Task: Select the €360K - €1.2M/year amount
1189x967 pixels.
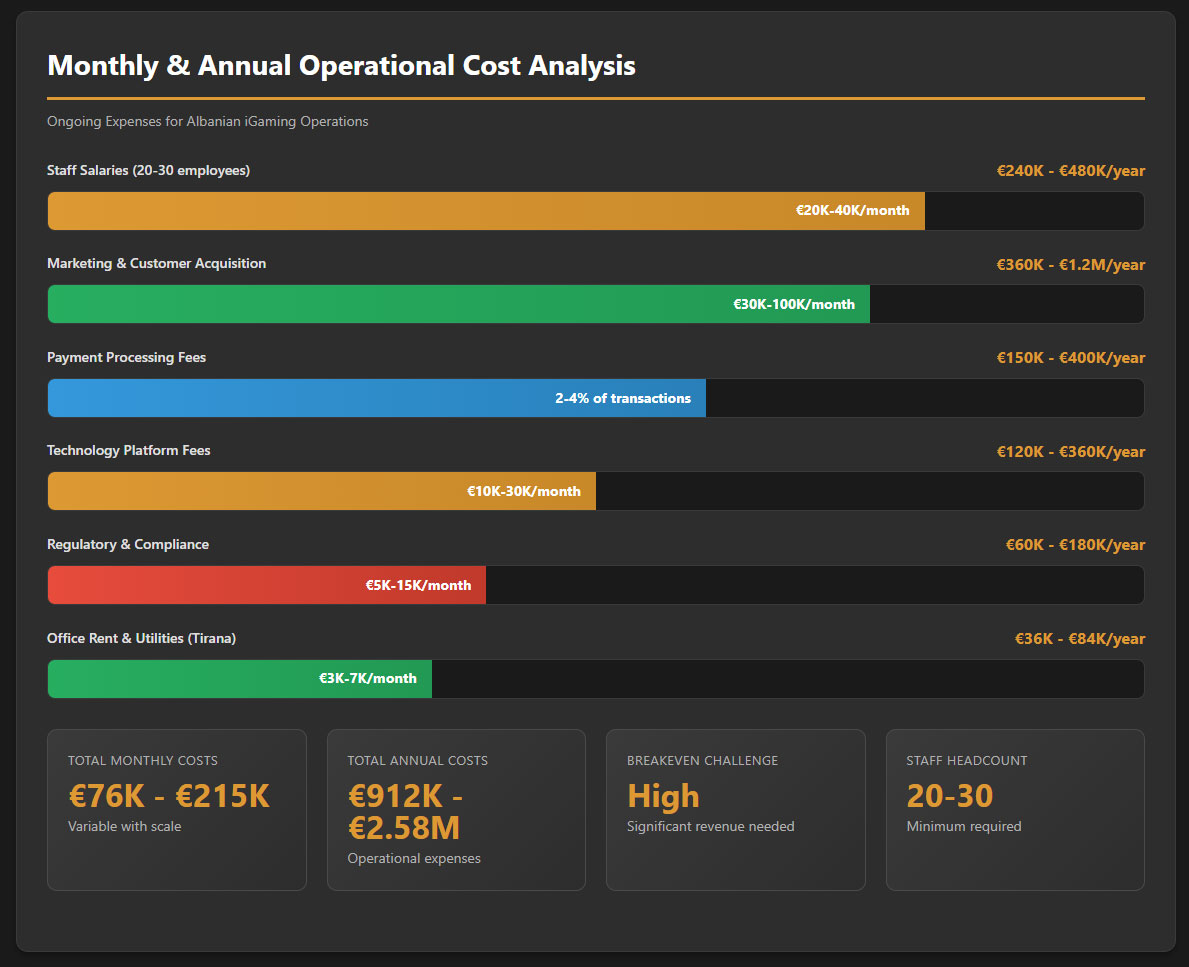Action: point(1070,265)
